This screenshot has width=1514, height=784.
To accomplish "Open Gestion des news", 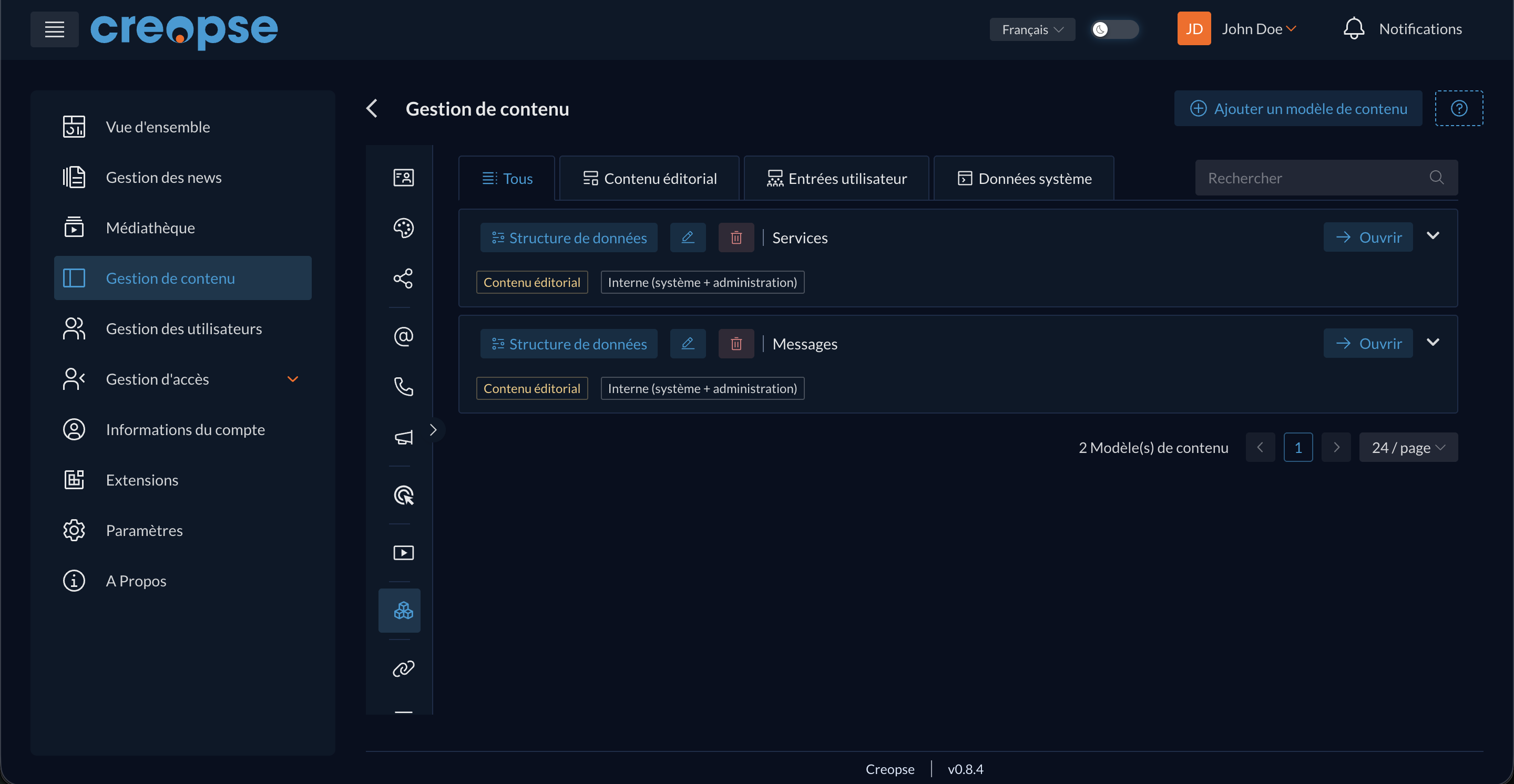I will coord(183,178).
